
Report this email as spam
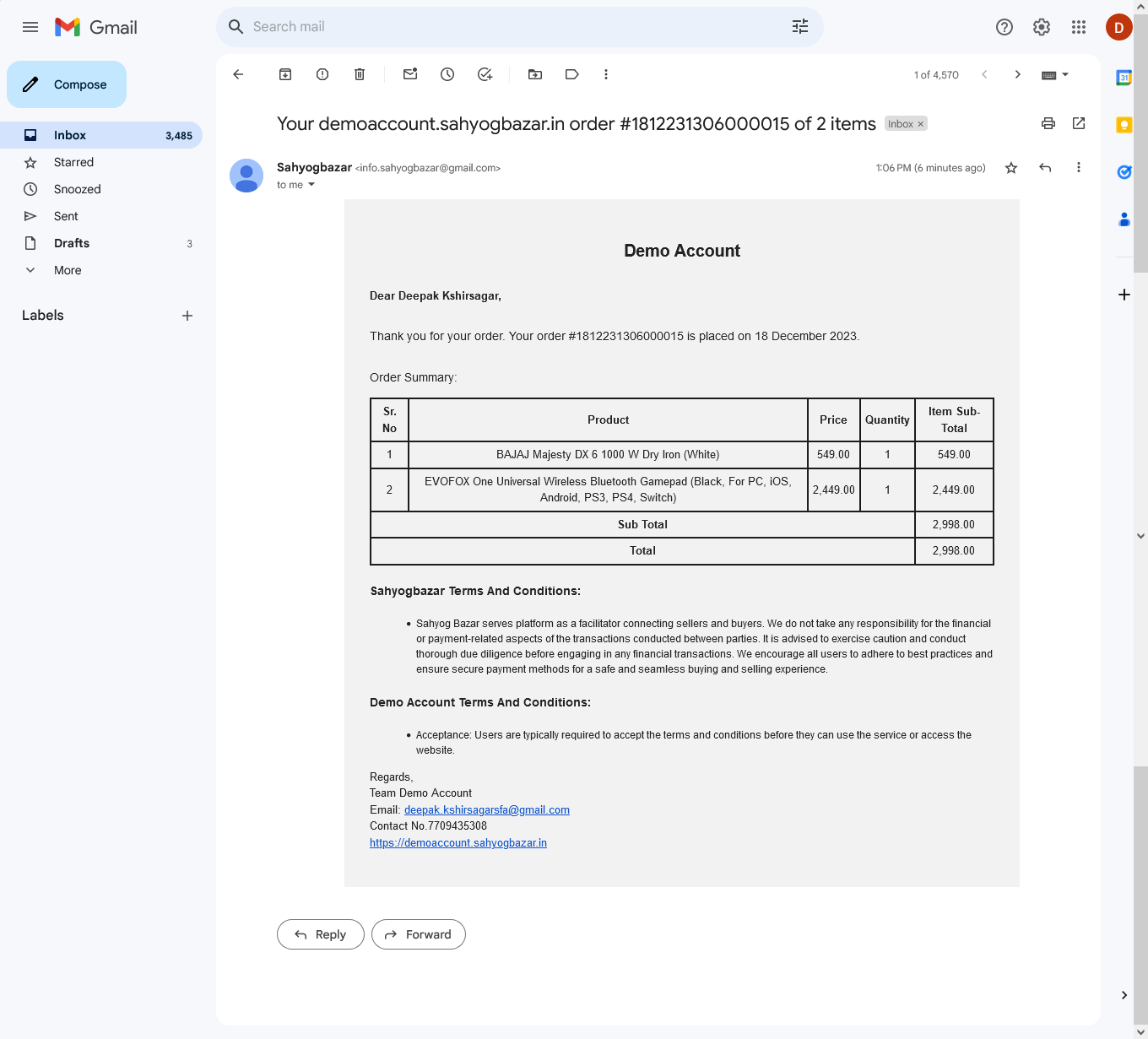[322, 74]
